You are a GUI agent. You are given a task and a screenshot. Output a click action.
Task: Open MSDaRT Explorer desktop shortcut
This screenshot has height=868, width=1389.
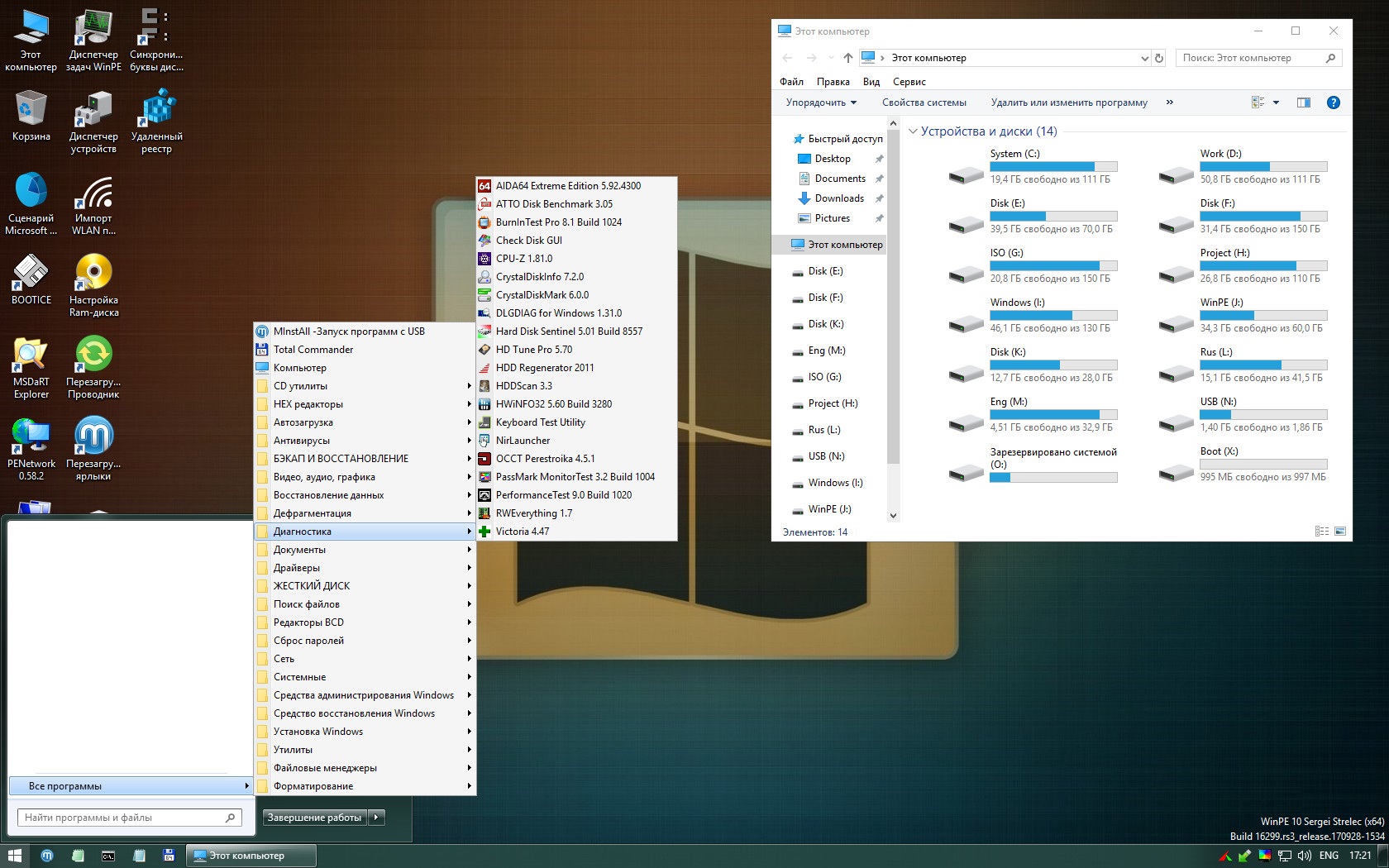click(31, 360)
